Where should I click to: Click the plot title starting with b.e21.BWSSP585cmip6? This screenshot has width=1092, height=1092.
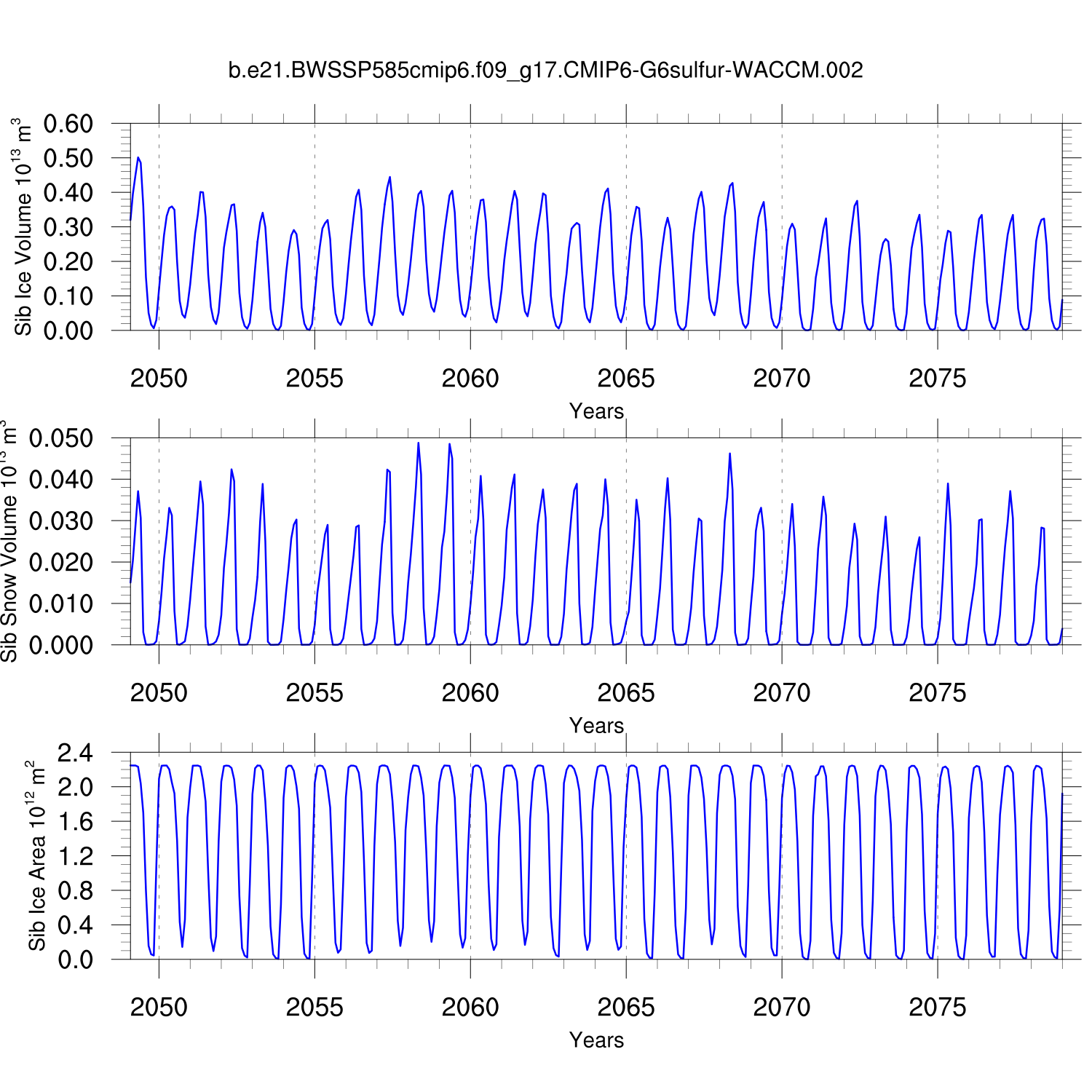[x=545, y=71]
